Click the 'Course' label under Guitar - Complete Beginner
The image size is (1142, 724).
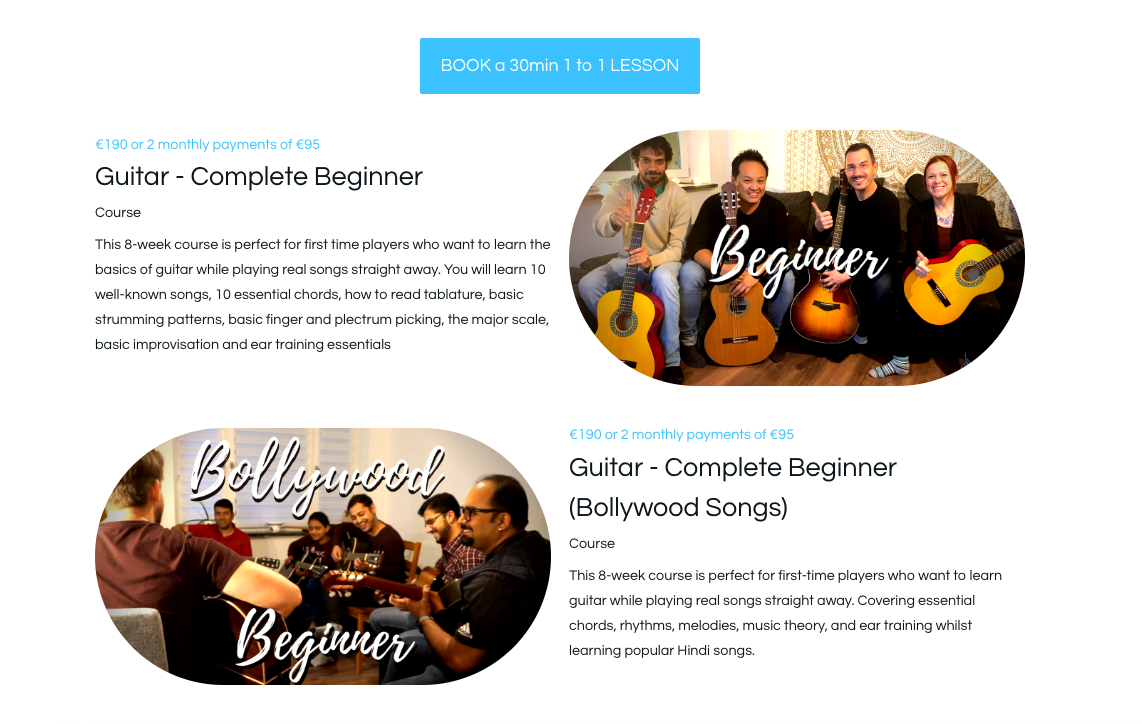click(x=118, y=213)
